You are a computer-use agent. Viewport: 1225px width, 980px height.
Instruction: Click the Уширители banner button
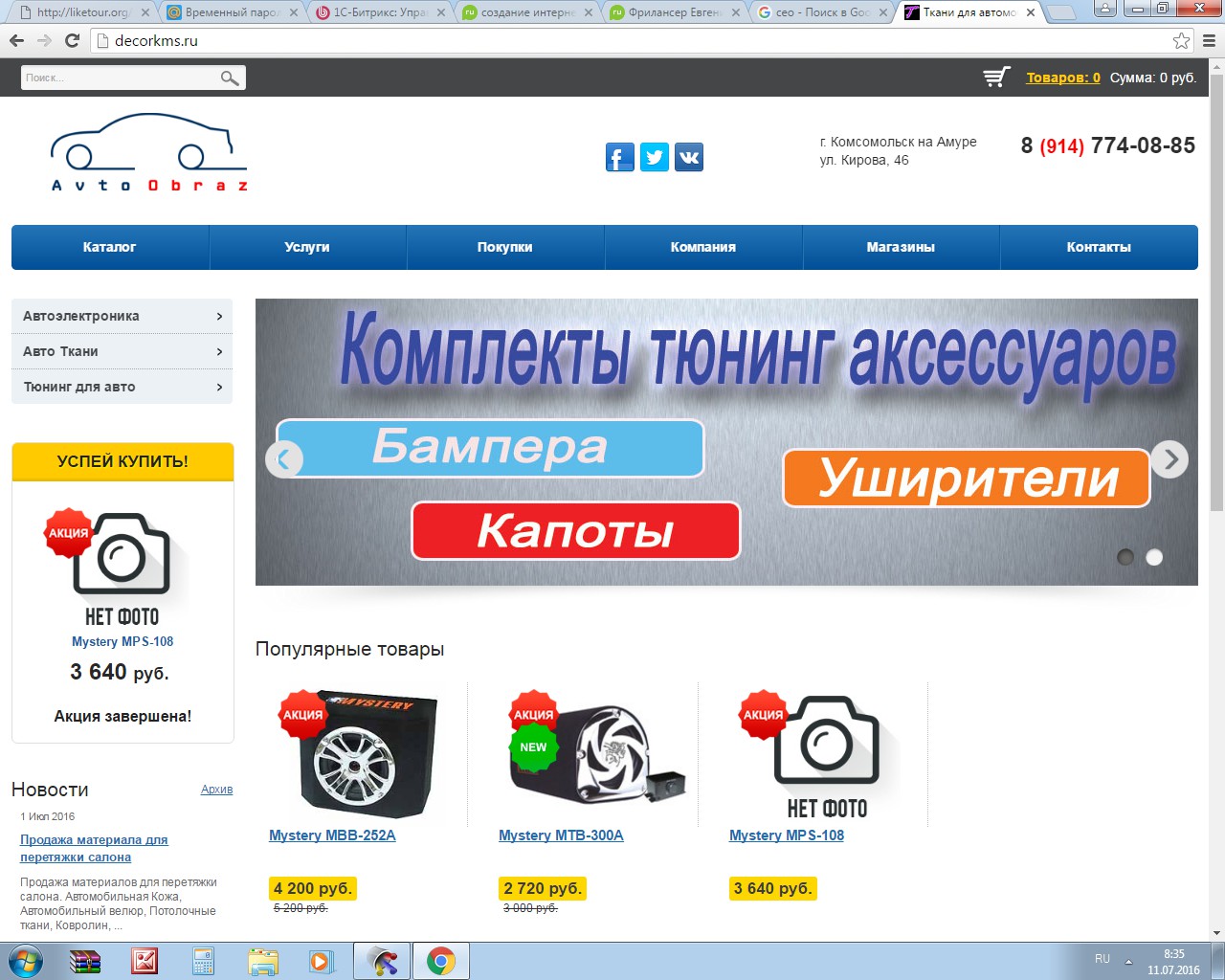click(x=967, y=478)
